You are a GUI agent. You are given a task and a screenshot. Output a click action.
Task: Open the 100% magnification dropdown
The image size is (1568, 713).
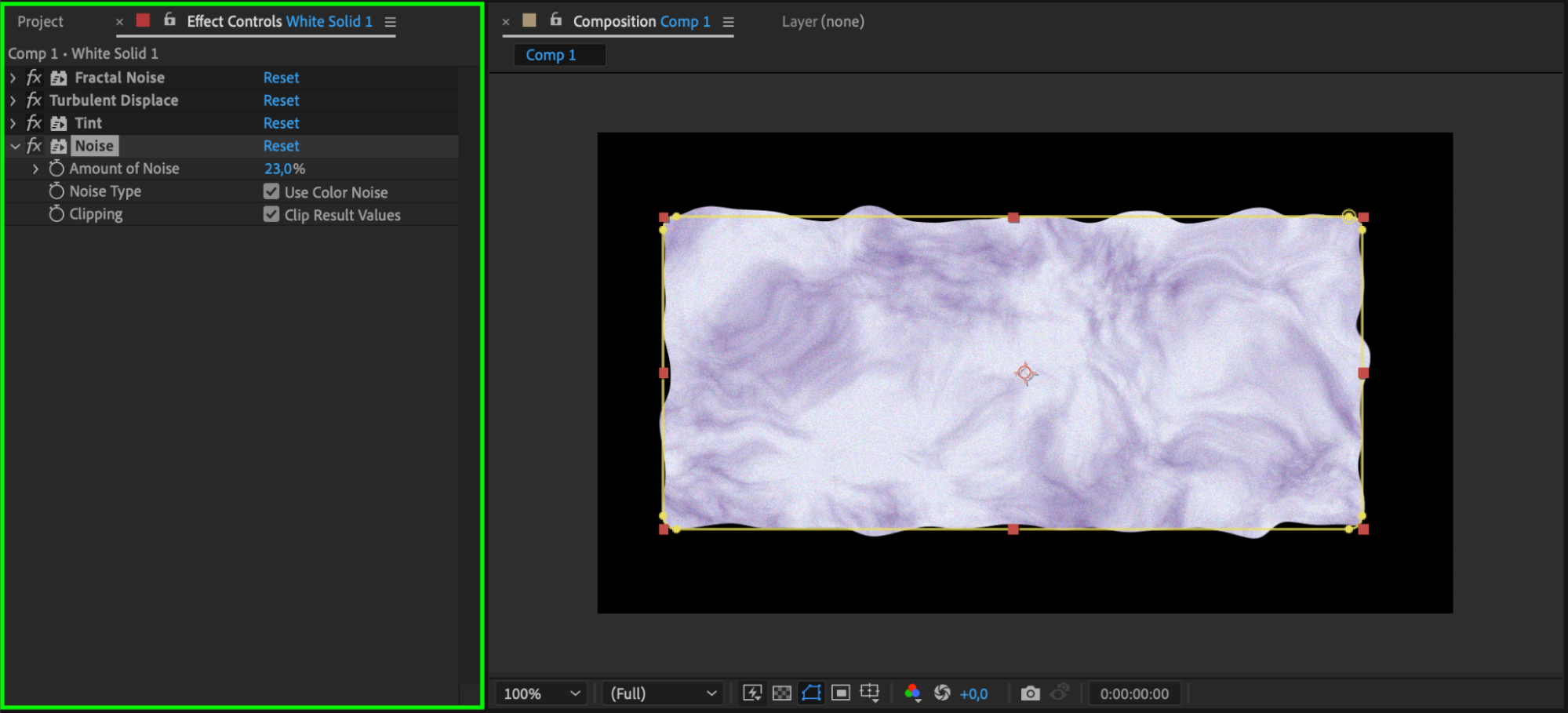coord(541,693)
